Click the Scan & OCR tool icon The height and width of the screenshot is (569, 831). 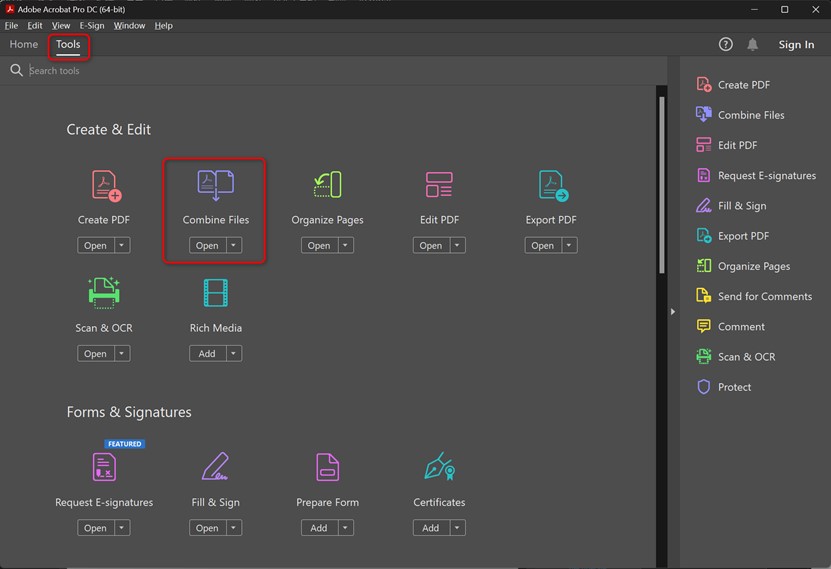[104, 292]
